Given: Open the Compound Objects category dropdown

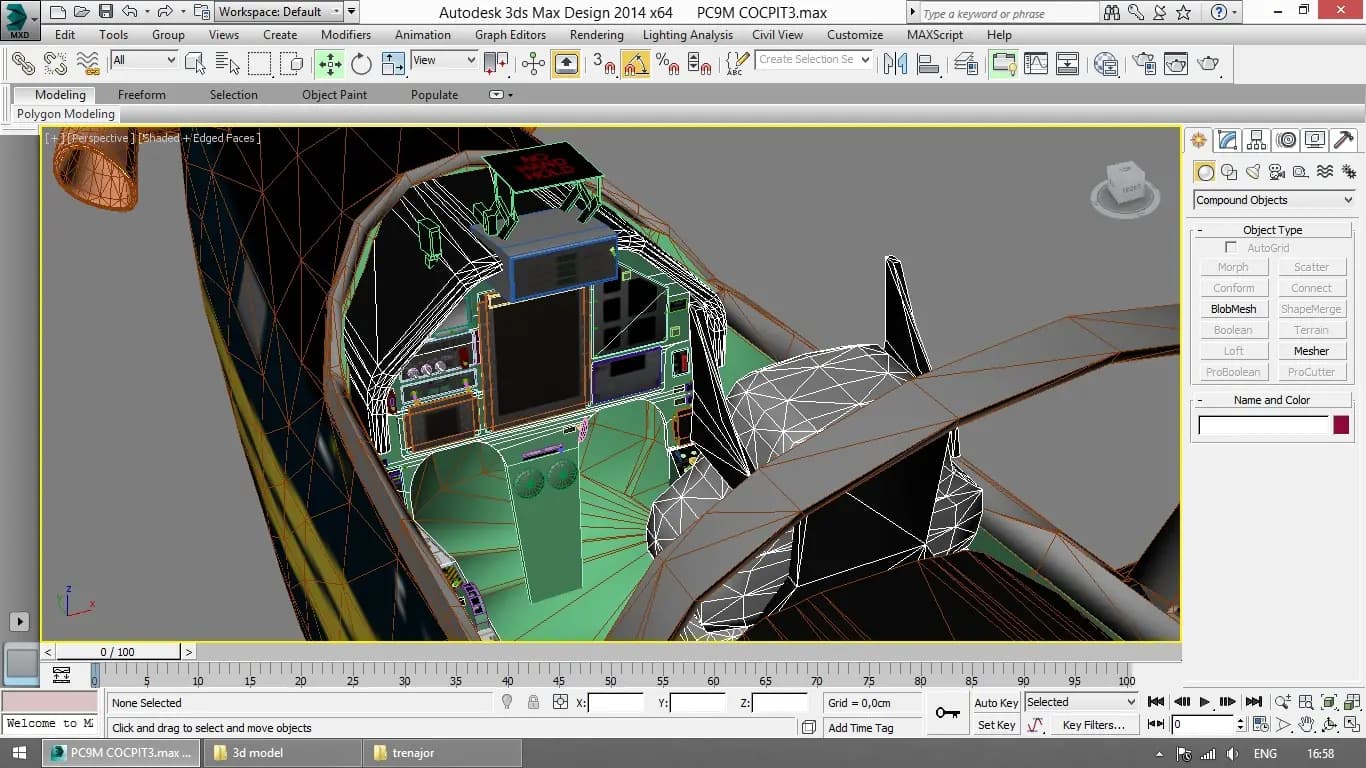Looking at the screenshot, I should (x=1274, y=200).
